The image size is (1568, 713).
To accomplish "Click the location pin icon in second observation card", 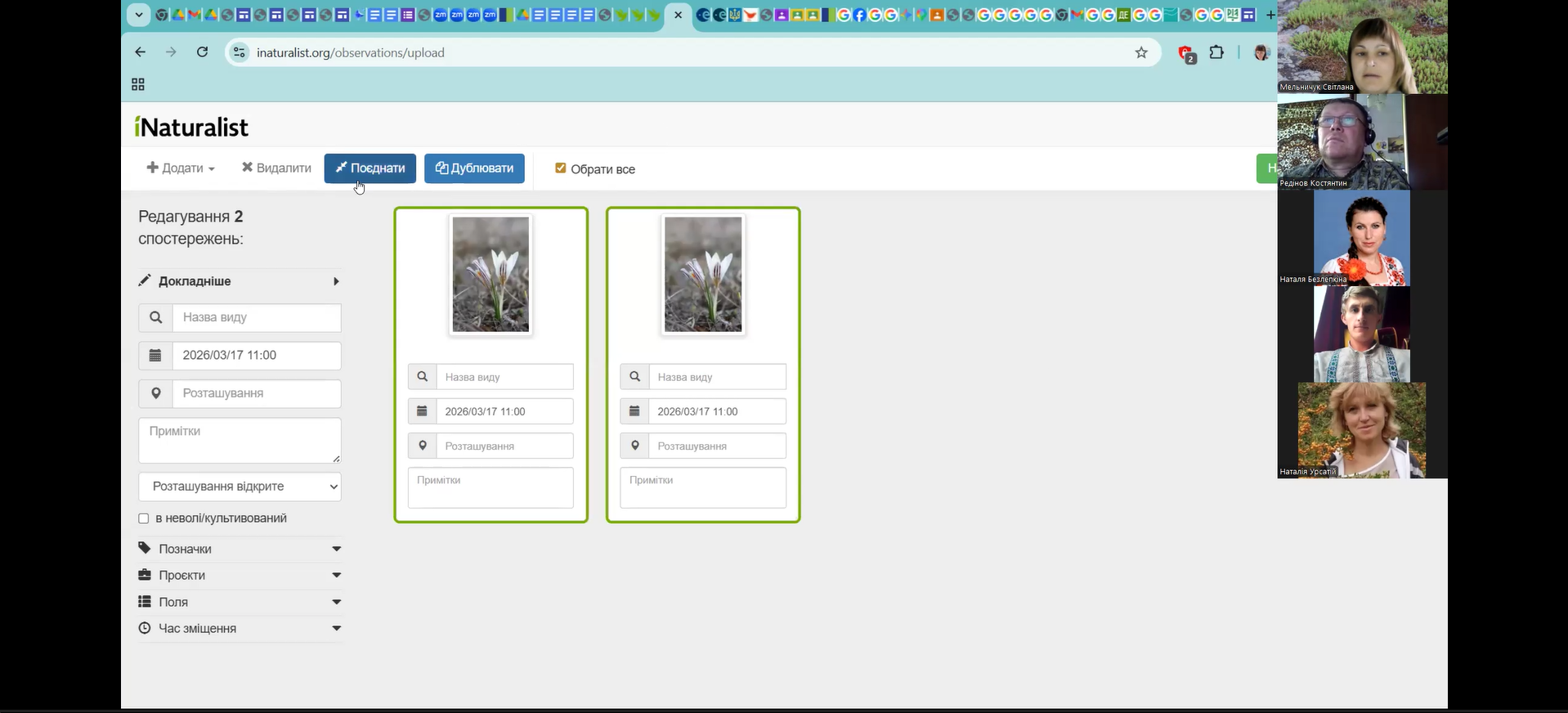I will pos(634,446).
